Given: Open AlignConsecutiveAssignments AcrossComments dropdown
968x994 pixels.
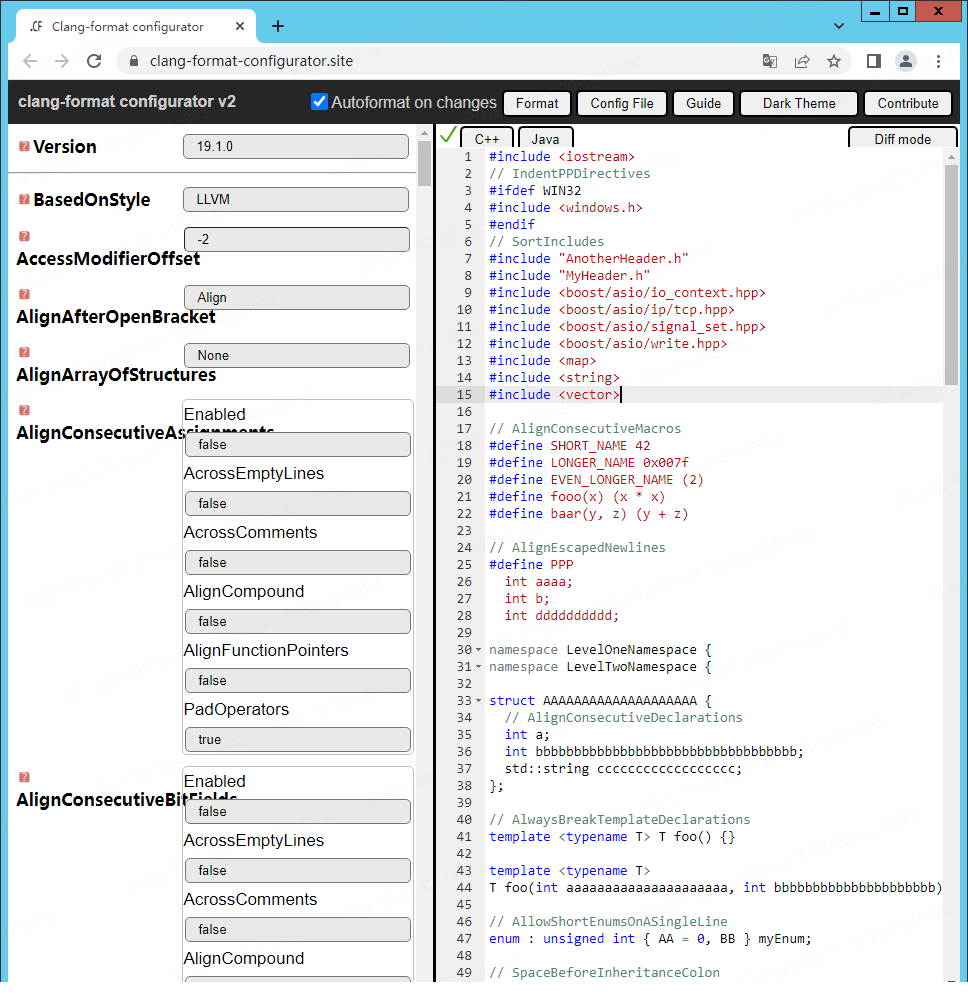Looking at the screenshot, I should pos(298,562).
